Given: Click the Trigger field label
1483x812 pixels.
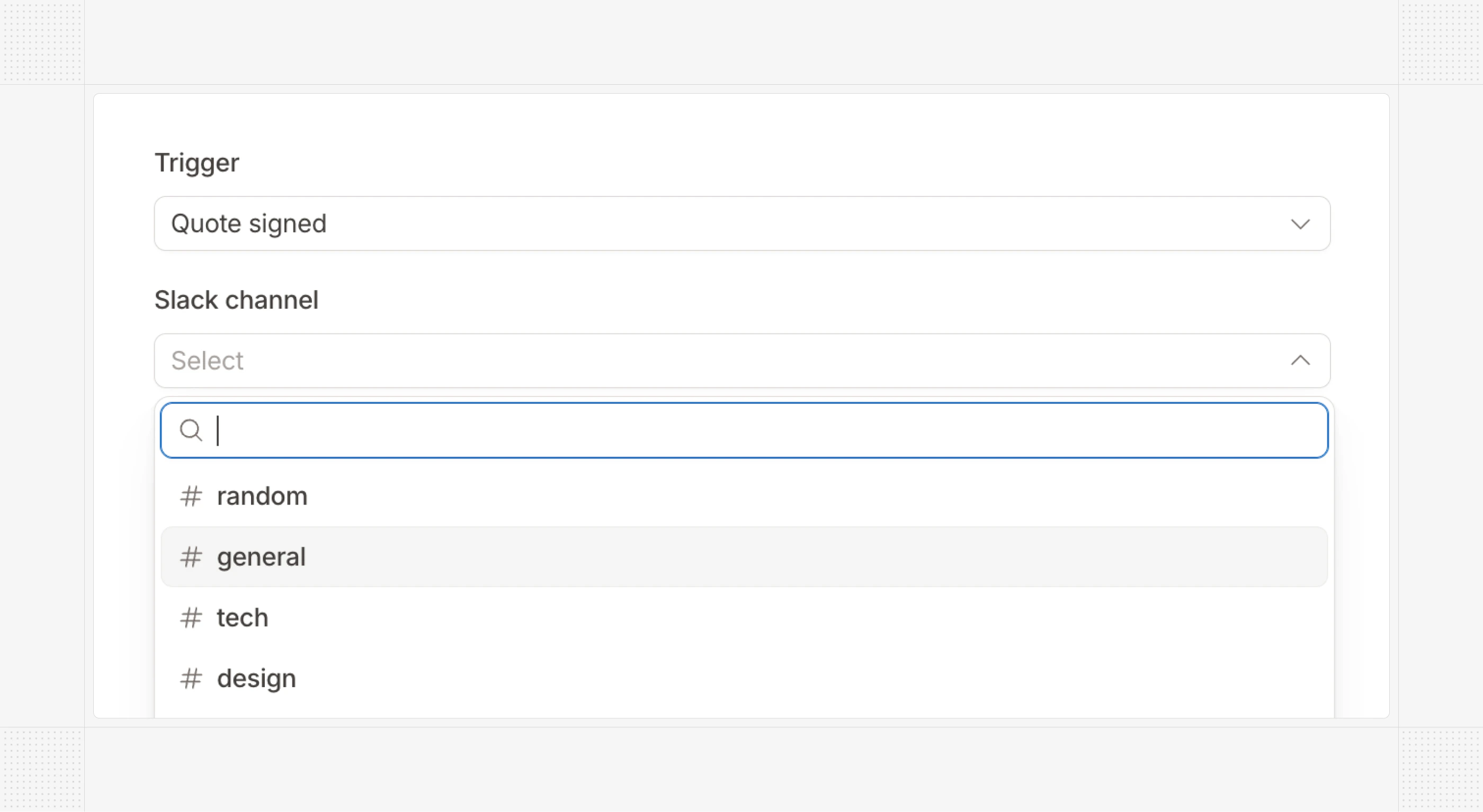Looking at the screenshot, I should pyautogui.click(x=197, y=163).
